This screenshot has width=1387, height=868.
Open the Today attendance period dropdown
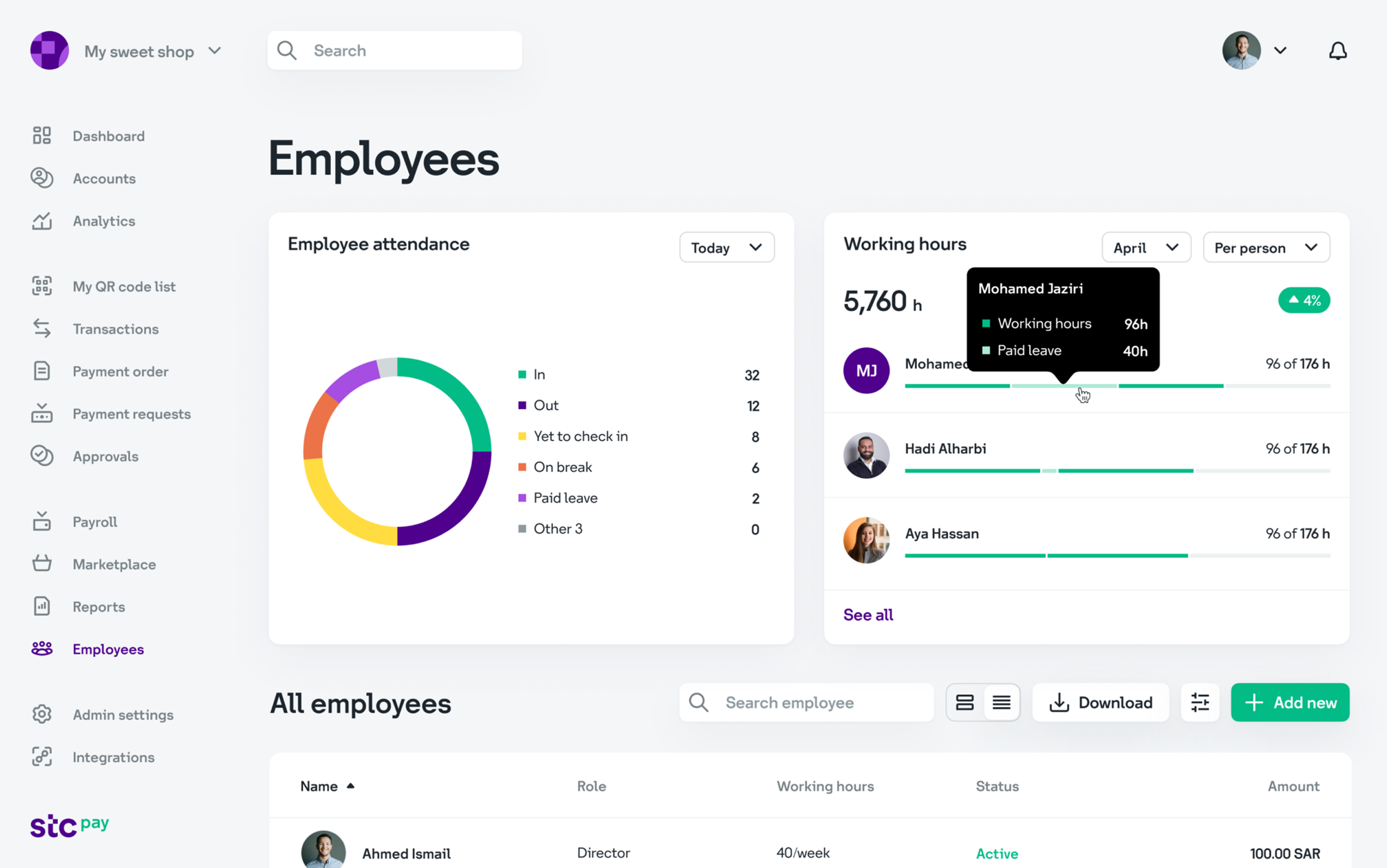coord(726,247)
